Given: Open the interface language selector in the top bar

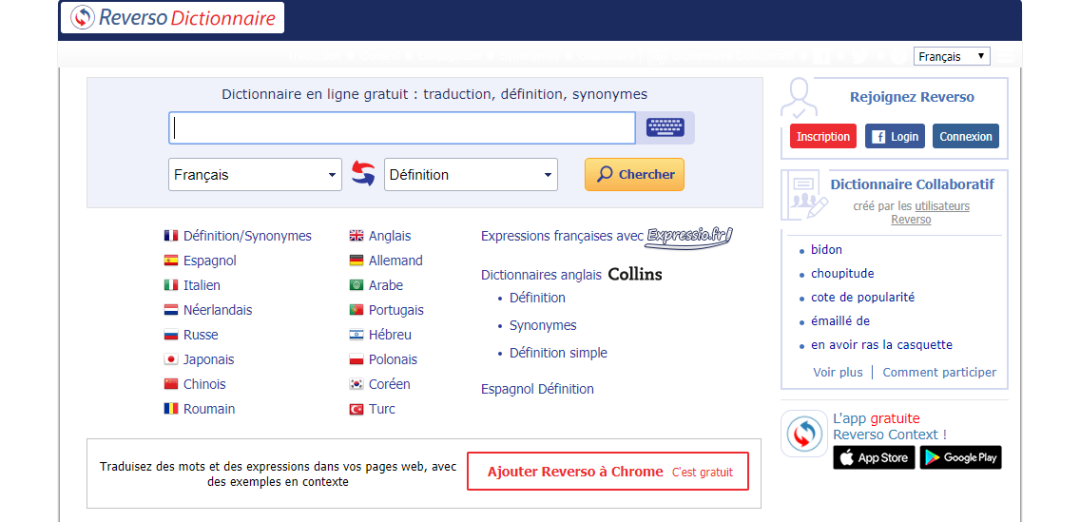Looking at the screenshot, I should 952,56.
